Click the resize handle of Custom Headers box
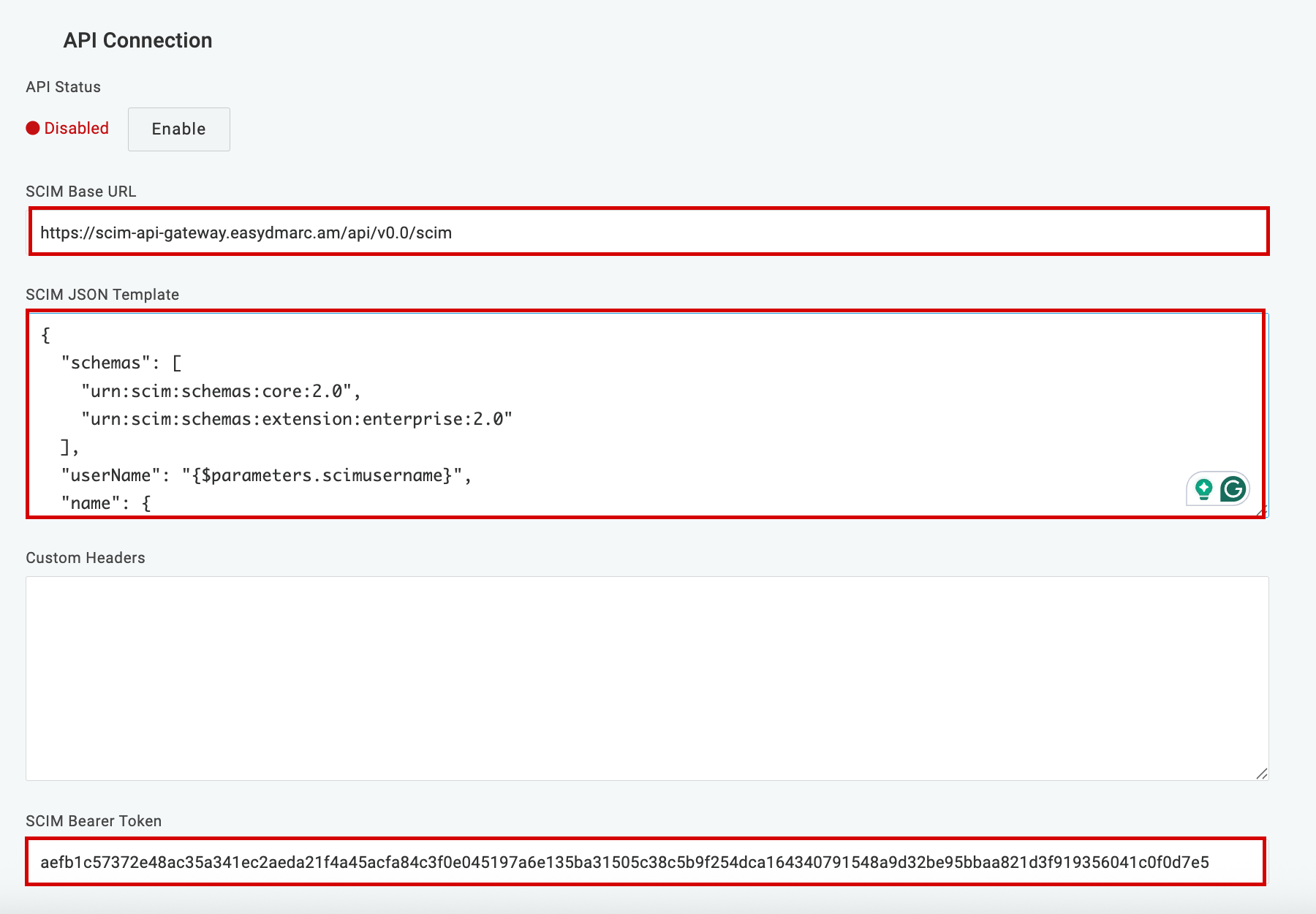1316x914 pixels. [x=1260, y=773]
